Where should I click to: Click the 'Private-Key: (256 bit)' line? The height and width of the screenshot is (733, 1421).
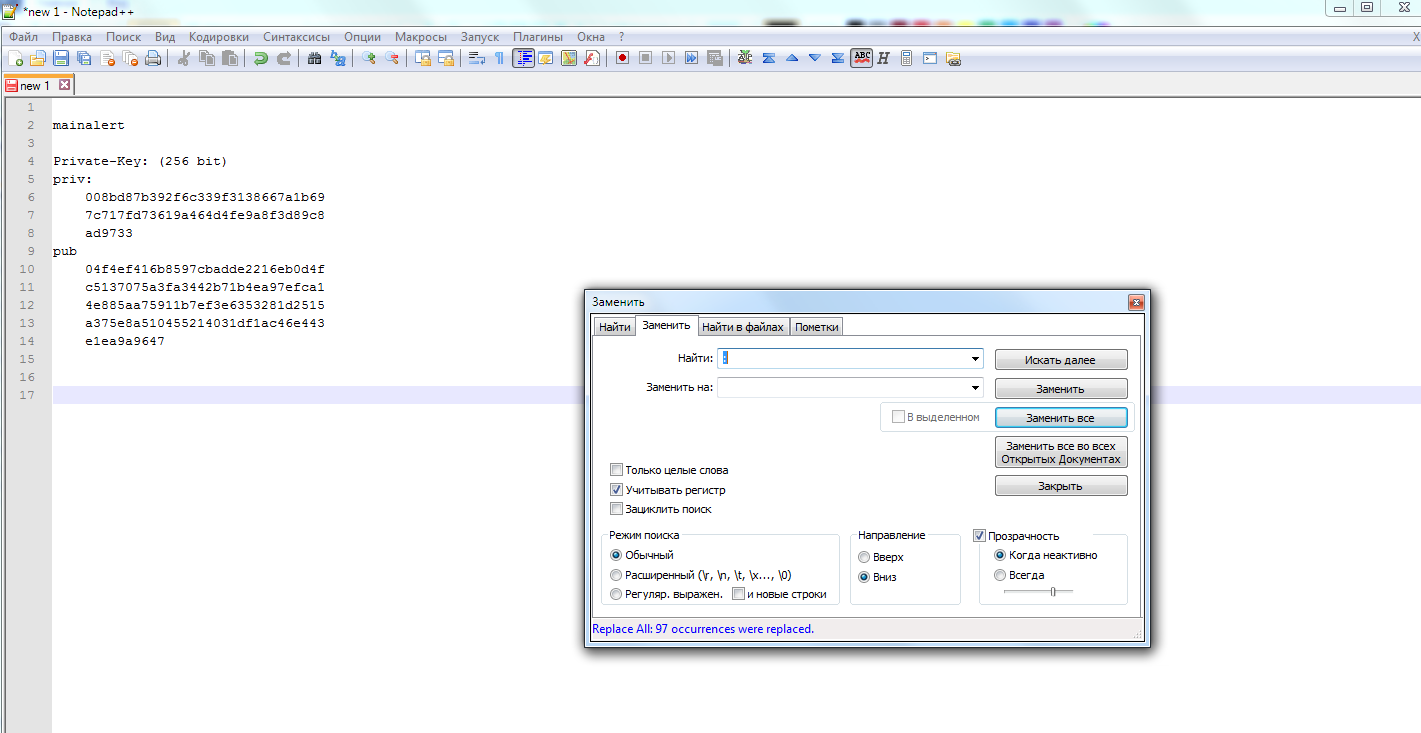point(140,161)
